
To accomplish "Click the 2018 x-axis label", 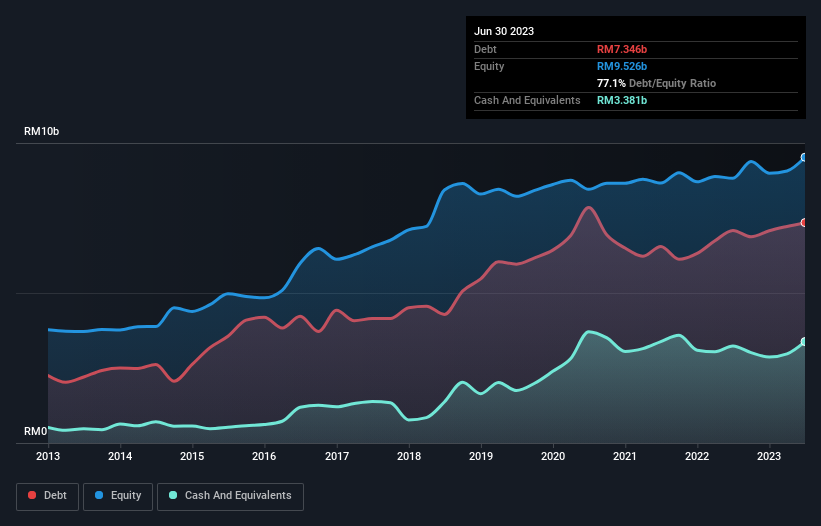I will (409, 456).
